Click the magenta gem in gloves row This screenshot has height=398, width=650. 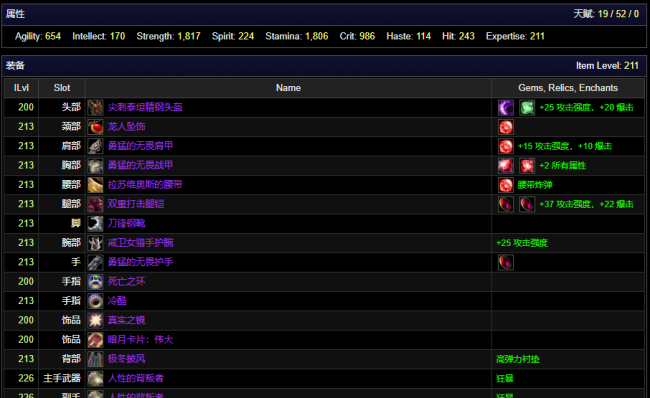(x=506, y=262)
